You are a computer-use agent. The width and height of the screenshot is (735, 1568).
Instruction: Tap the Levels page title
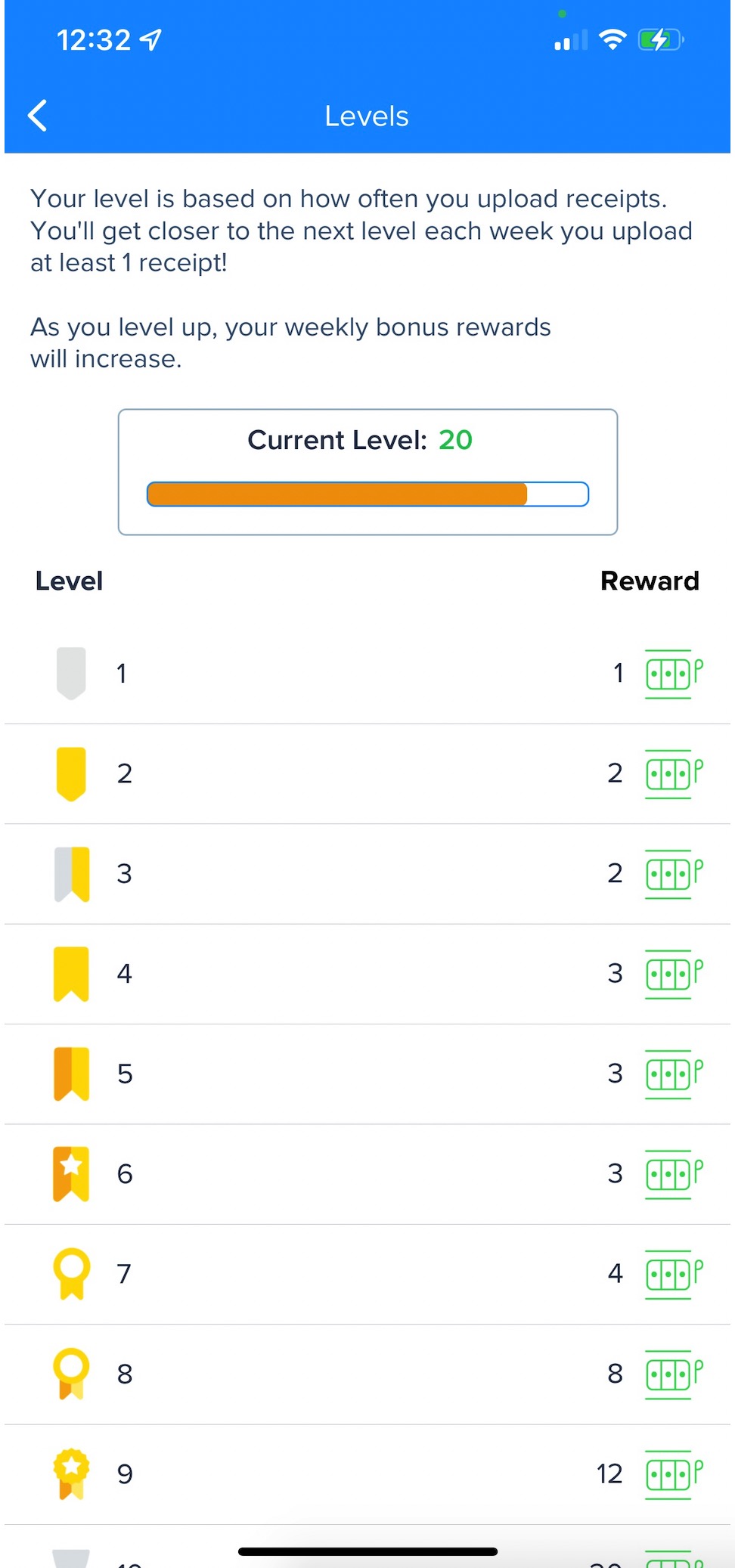(x=367, y=116)
